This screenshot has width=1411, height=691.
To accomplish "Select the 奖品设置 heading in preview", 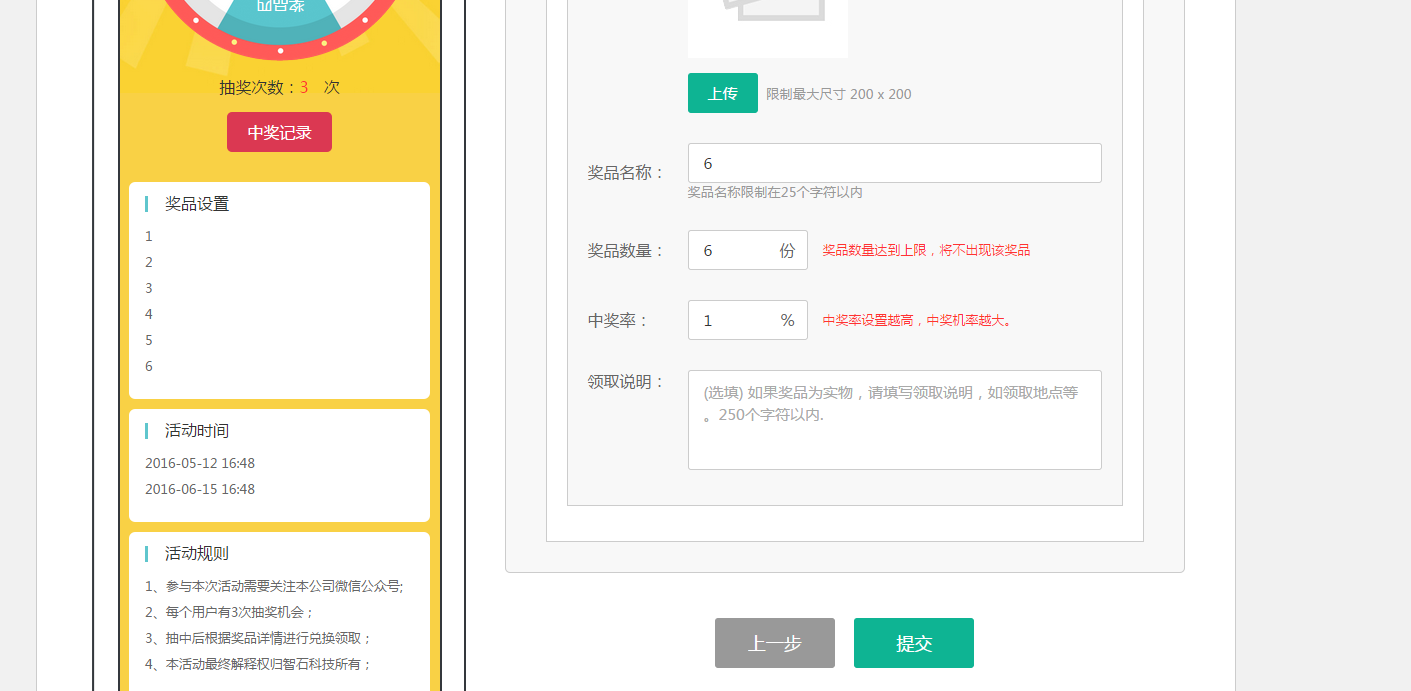I will [197, 204].
